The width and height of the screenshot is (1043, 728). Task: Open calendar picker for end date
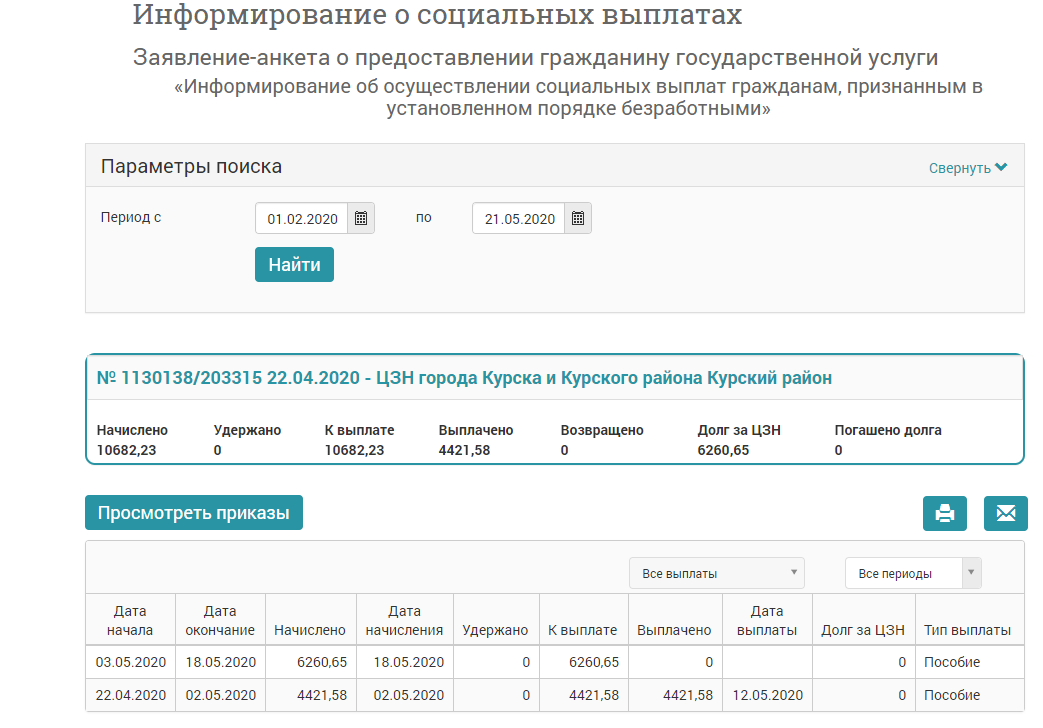pyautogui.click(x=577, y=218)
